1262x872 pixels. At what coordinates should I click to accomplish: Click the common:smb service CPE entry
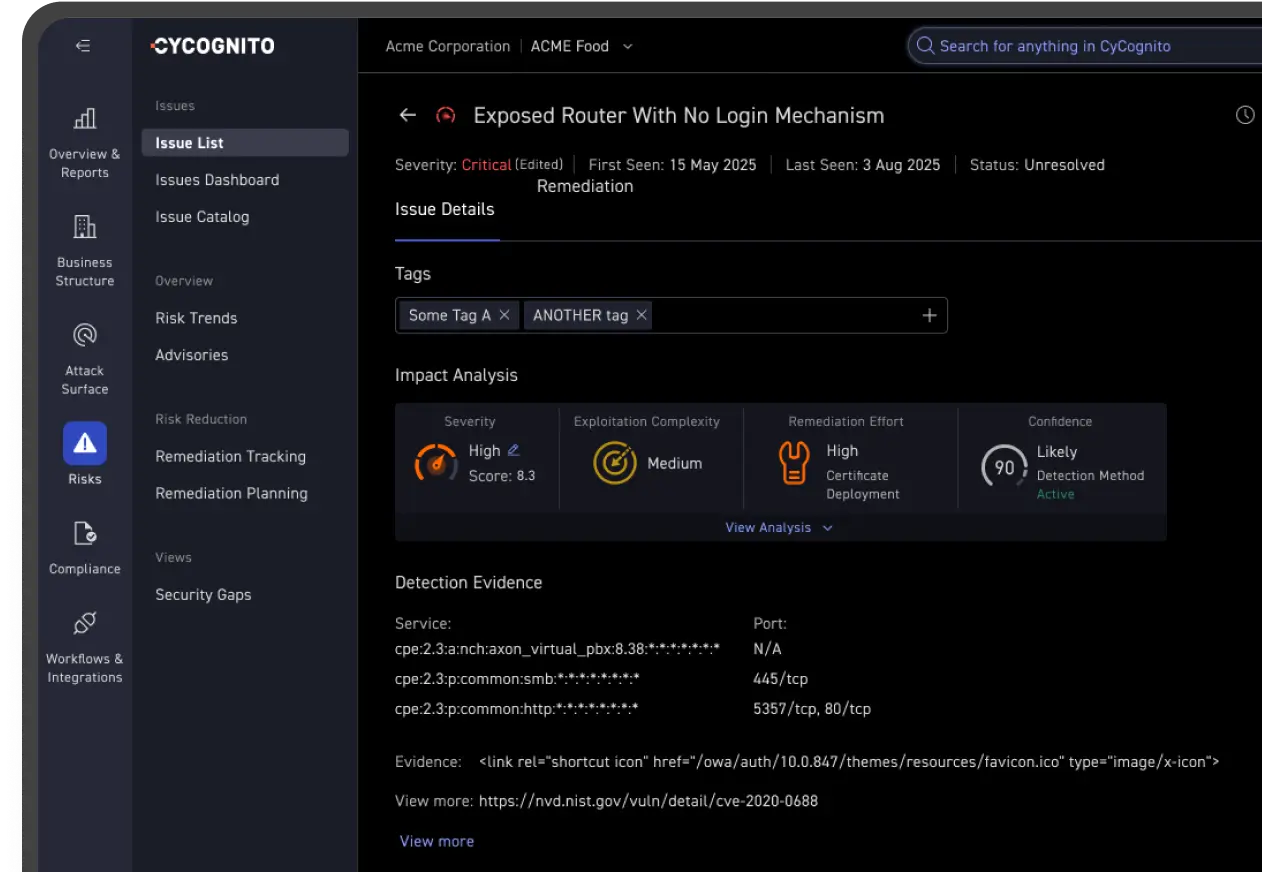(x=517, y=679)
